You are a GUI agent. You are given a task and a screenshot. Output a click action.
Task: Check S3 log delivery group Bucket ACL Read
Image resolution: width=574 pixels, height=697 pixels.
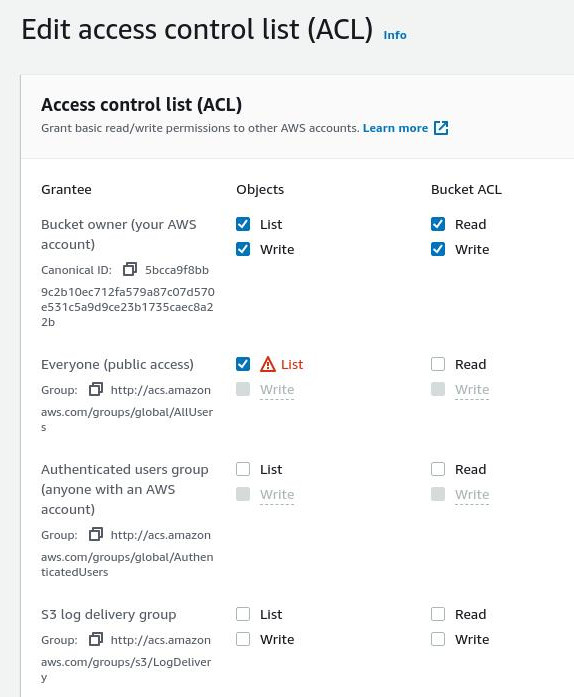pos(438,614)
